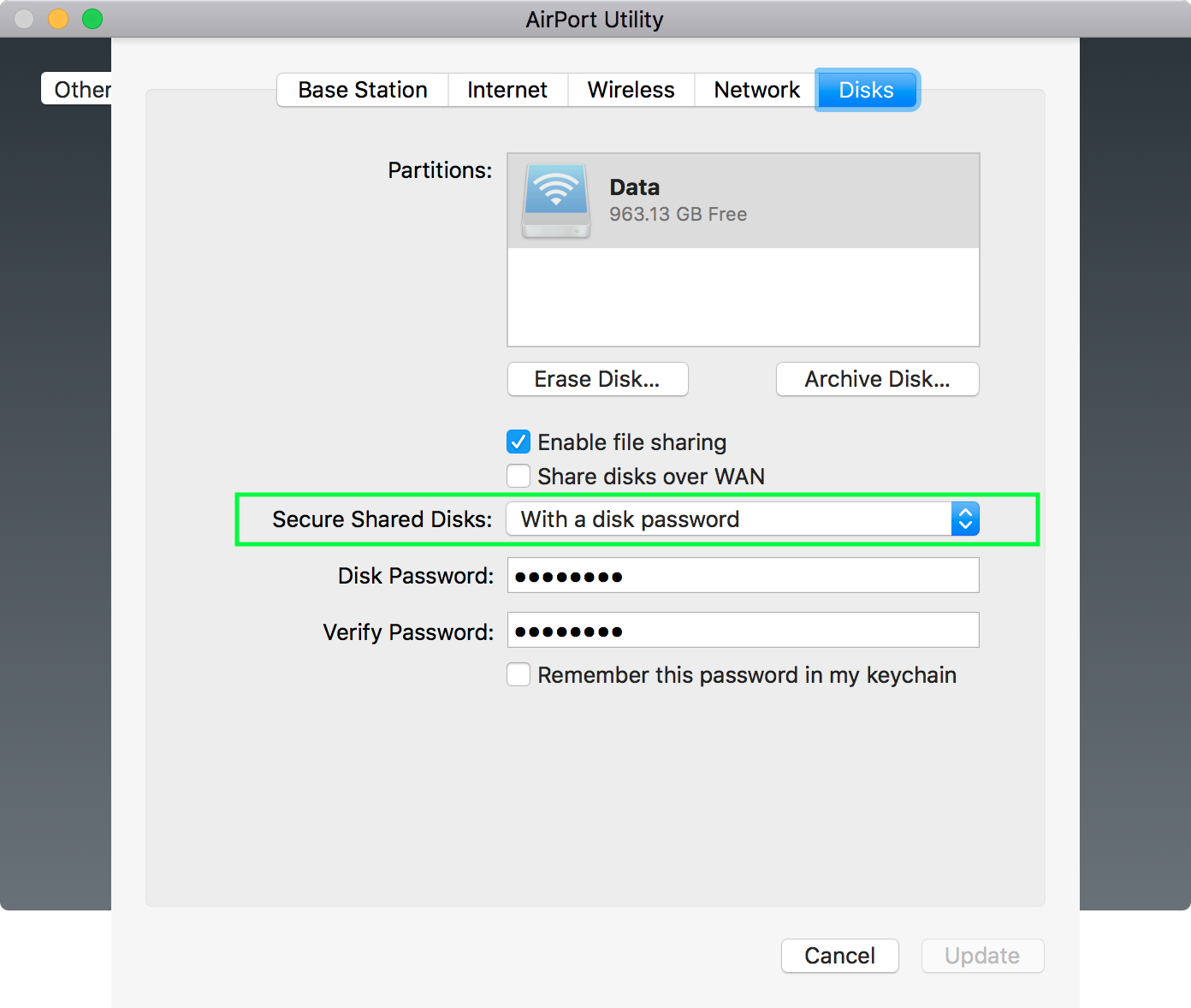This screenshot has width=1191, height=1008.
Task: Click the Partitions: label
Action: 440,170
